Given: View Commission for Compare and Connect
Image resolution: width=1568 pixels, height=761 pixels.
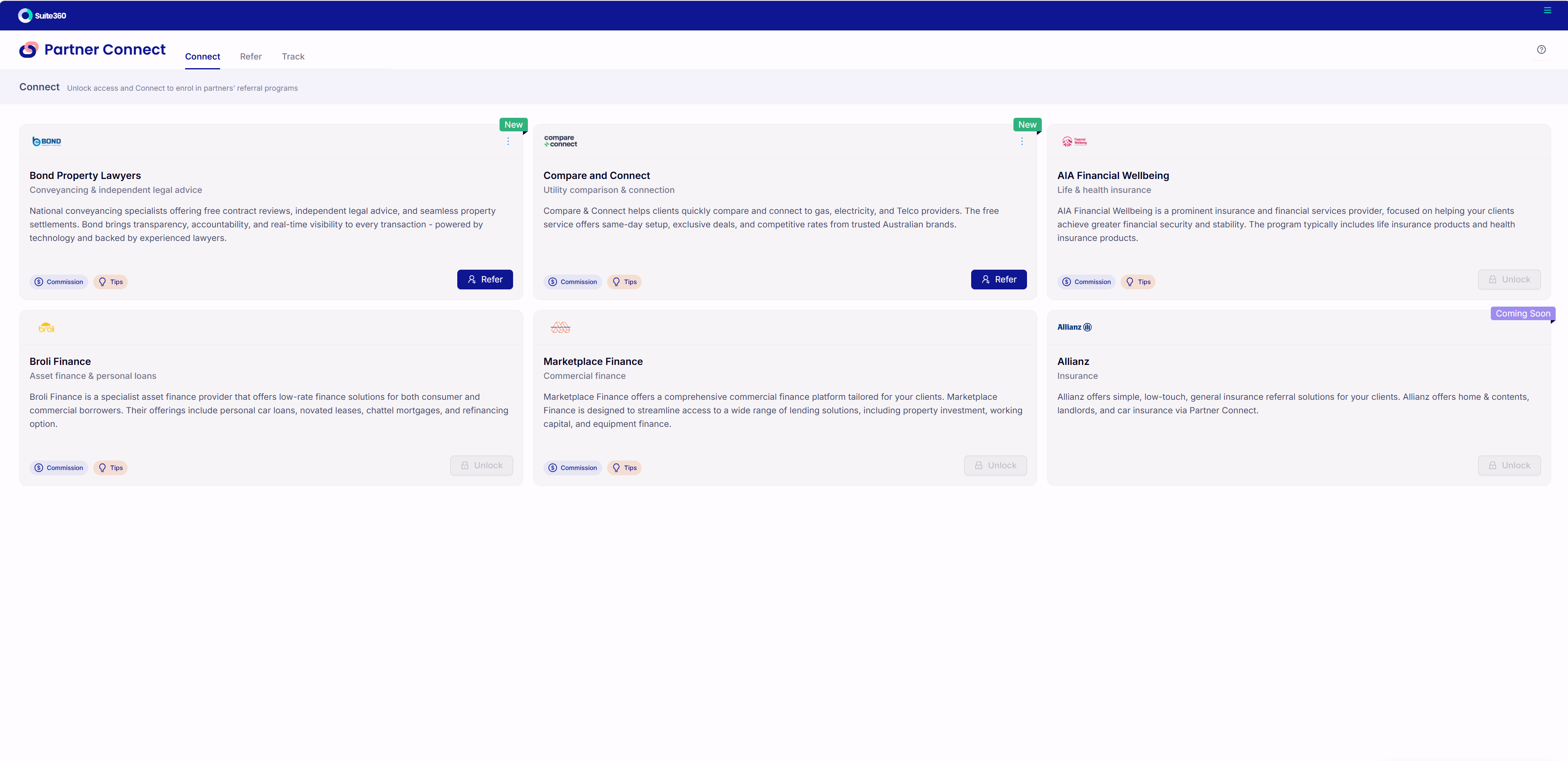Looking at the screenshot, I should coord(572,282).
